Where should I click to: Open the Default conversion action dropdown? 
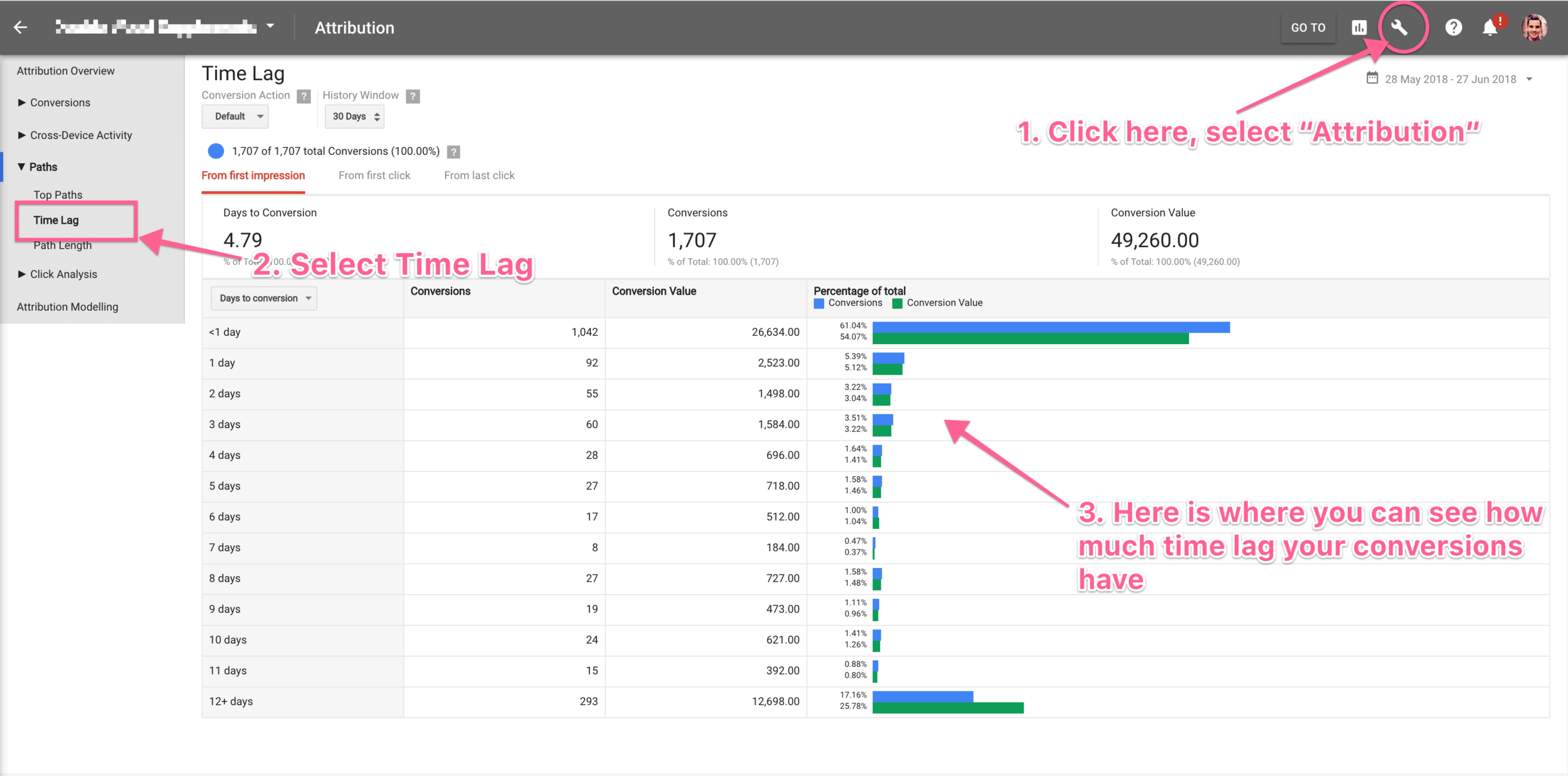coord(235,117)
